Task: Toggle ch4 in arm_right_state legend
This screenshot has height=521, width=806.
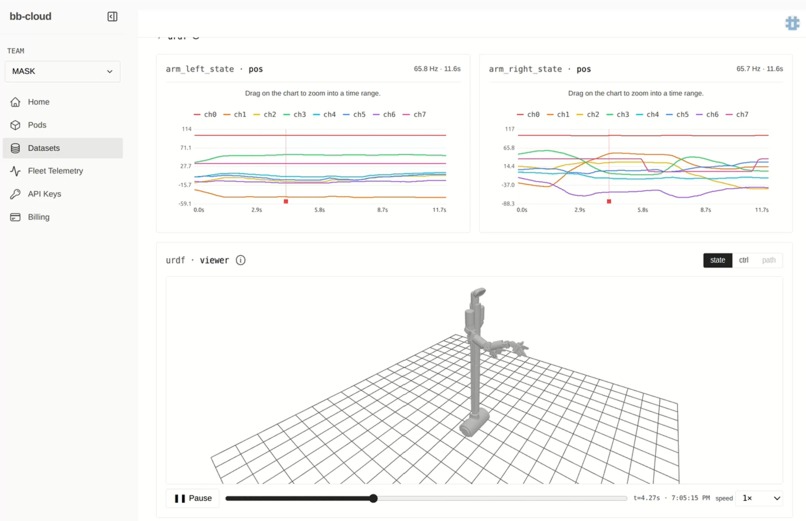Action: [x=648, y=115]
